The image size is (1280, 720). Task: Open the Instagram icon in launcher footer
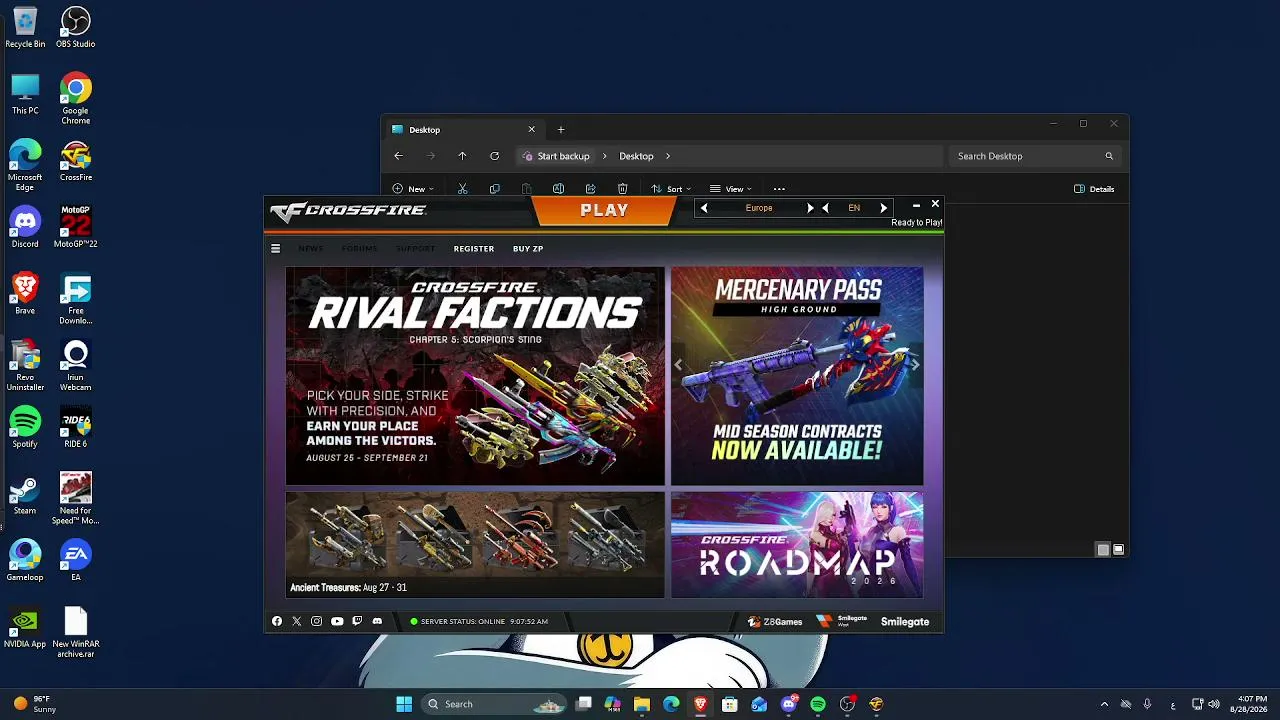317,621
